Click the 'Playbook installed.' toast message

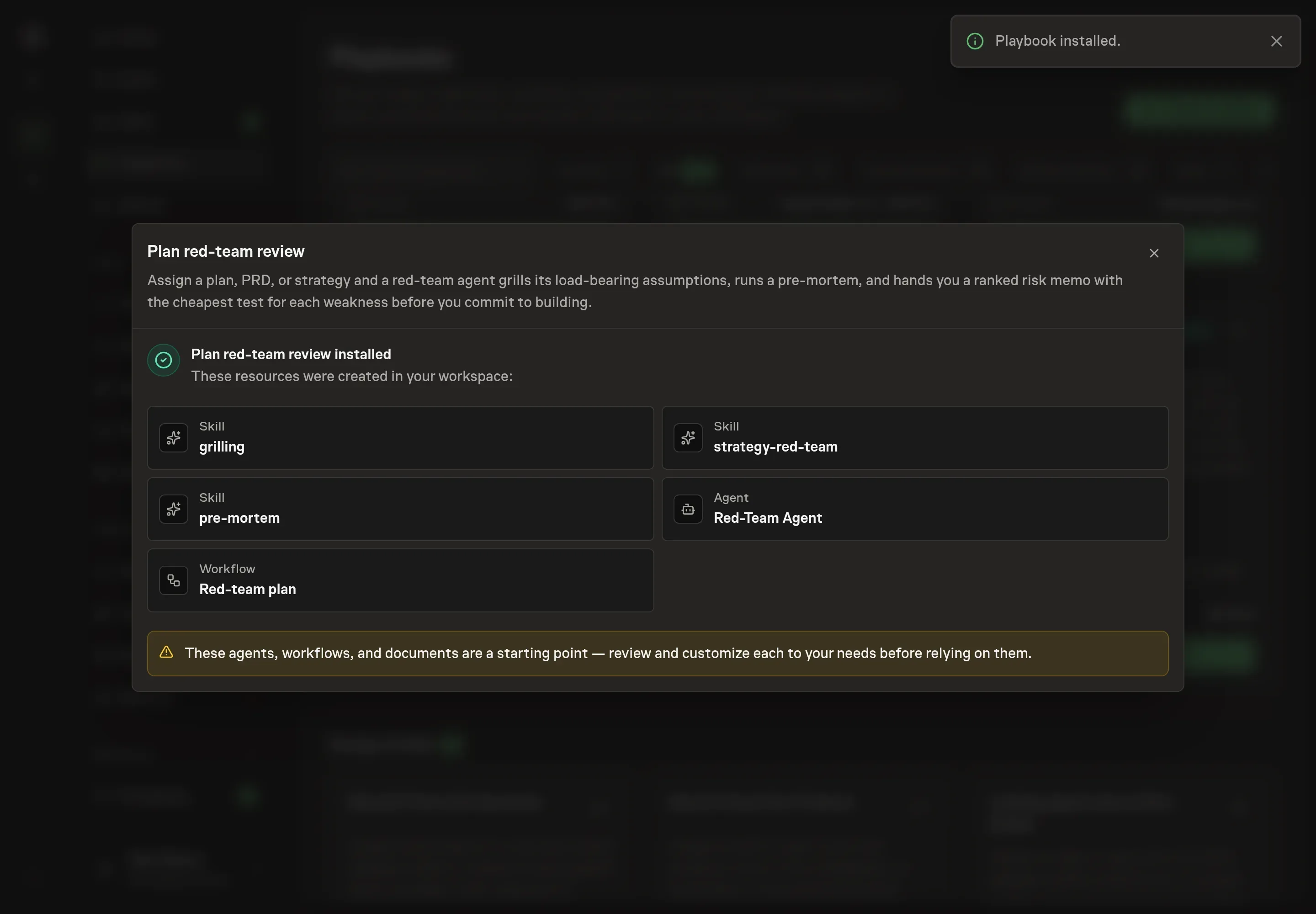1057,41
